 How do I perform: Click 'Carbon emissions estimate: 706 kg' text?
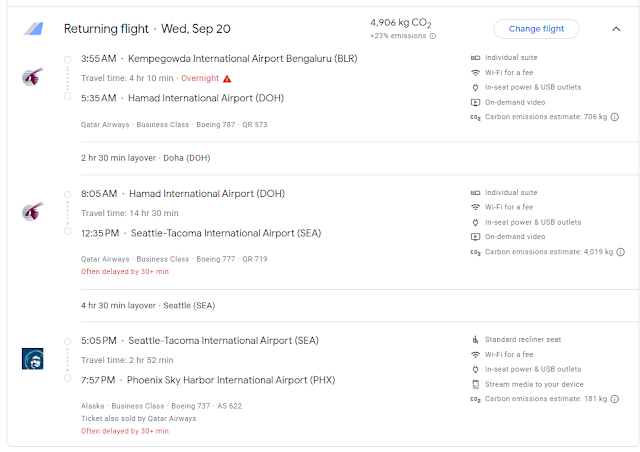546,117
